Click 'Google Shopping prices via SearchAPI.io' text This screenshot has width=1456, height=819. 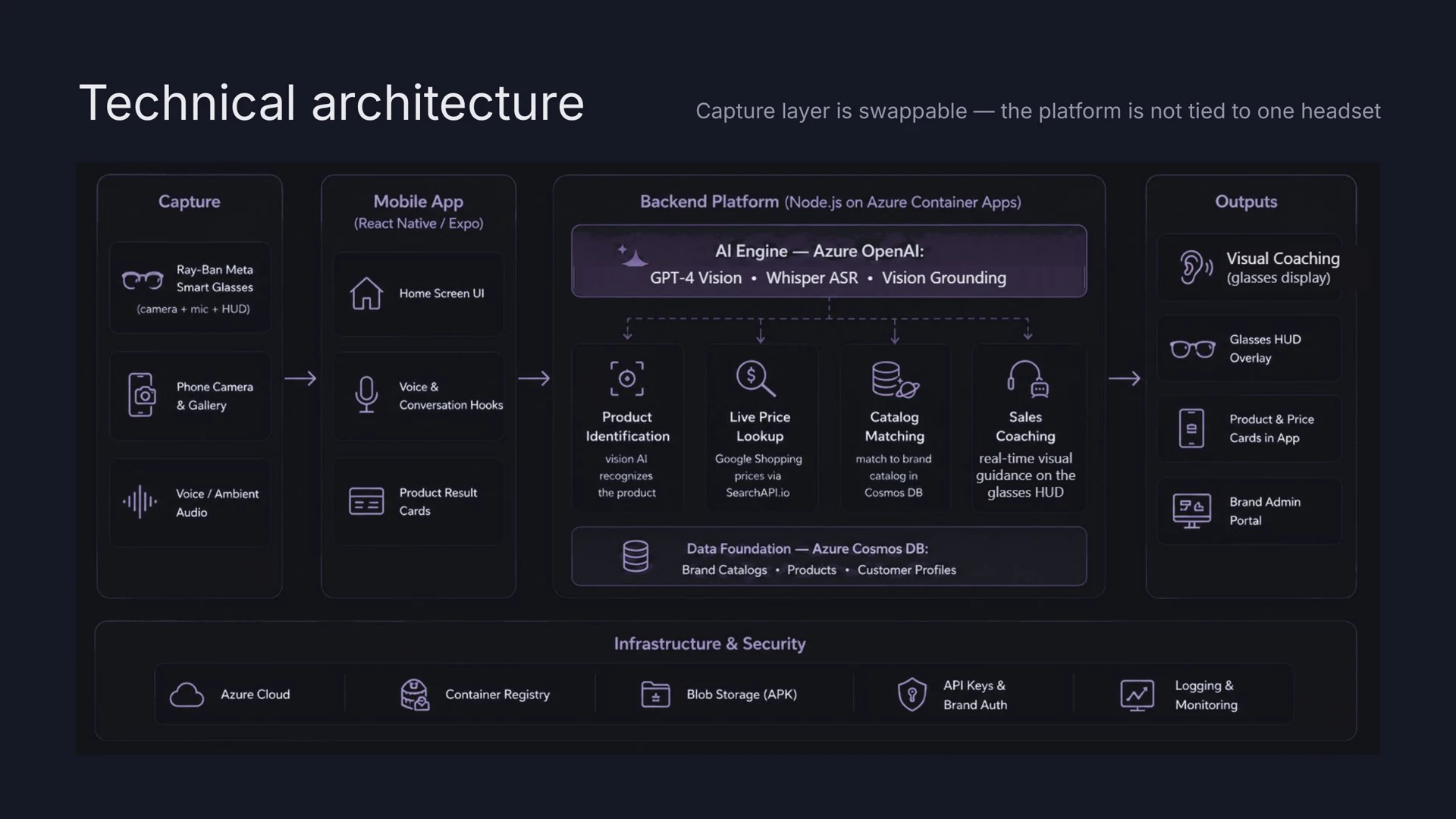pos(758,475)
